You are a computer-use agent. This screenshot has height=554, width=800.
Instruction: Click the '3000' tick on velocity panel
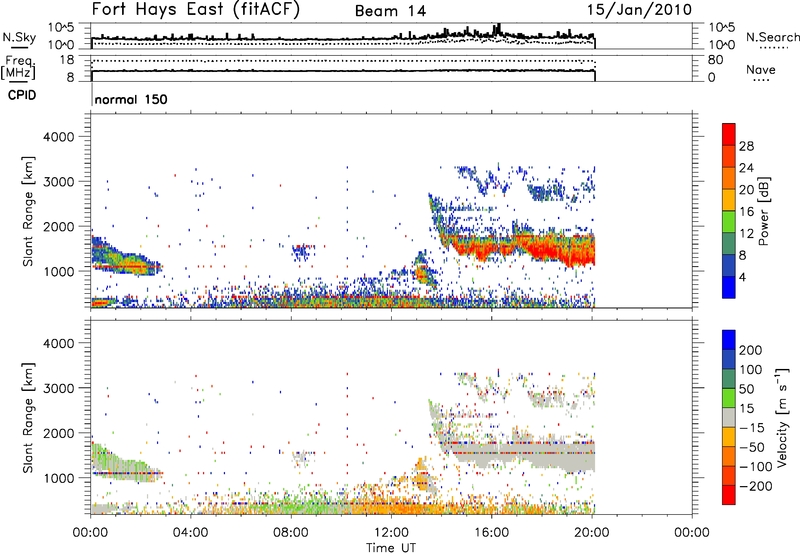(58, 388)
